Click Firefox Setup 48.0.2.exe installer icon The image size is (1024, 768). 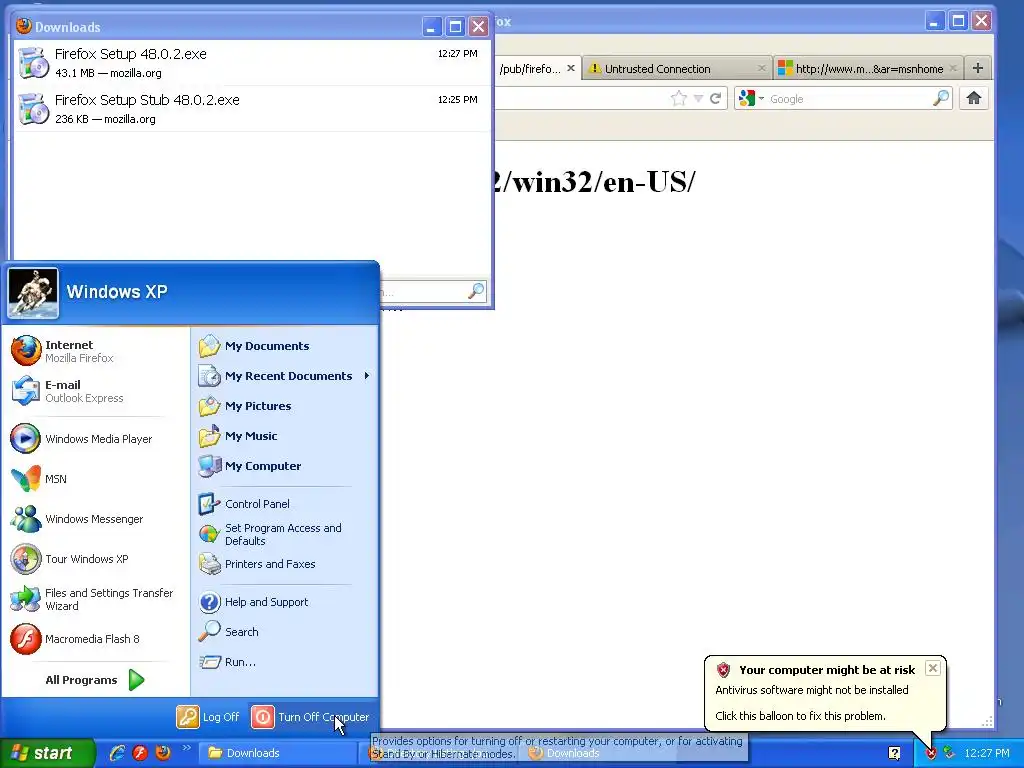pos(33,63)
